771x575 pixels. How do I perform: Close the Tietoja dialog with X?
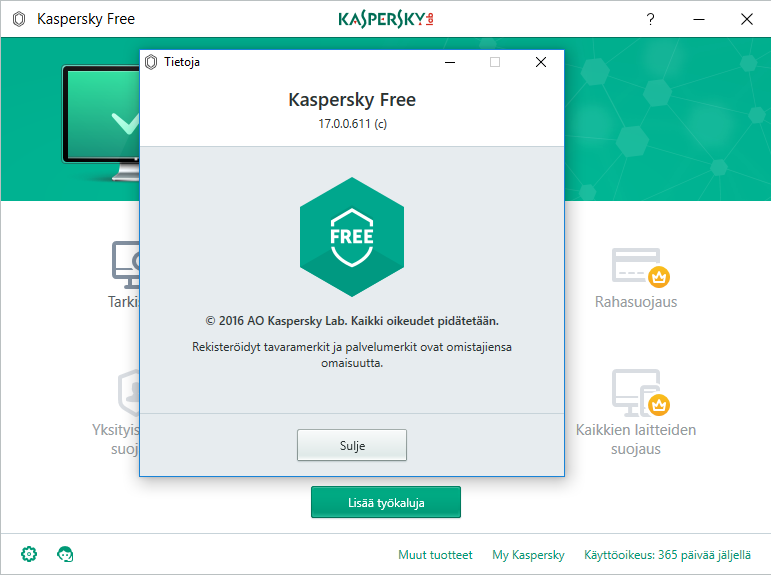point(541,62)
